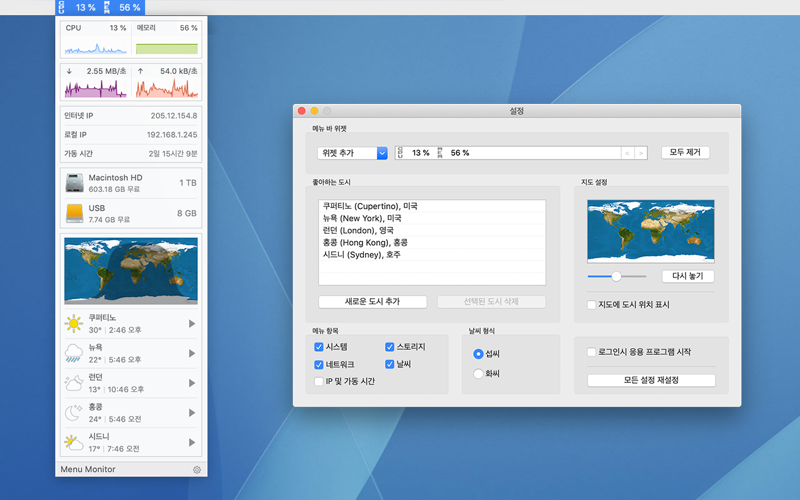800x500 pixels.
Task: Toggle the 스토리지 checkbox
Action: [390, 347]
